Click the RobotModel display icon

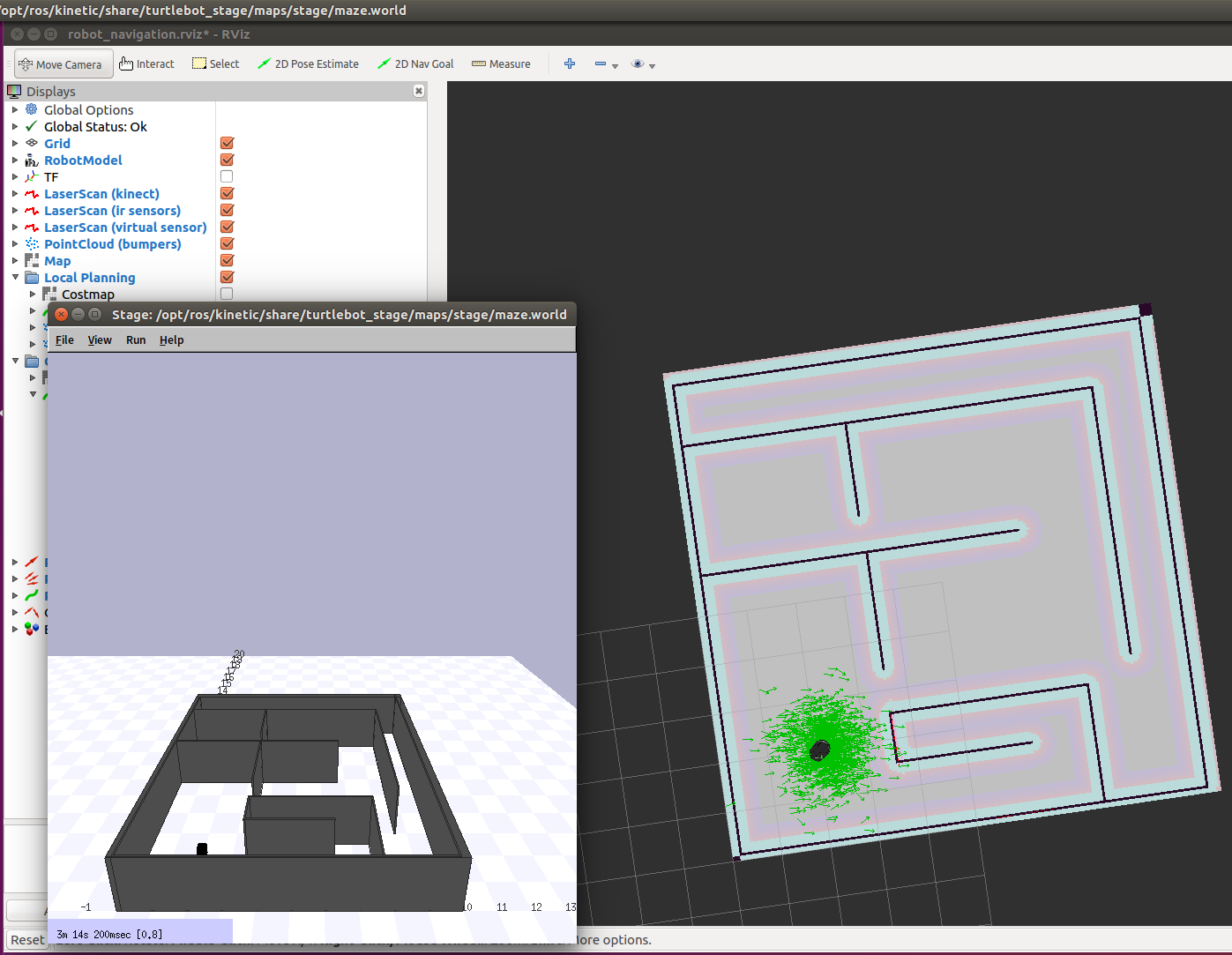pos(32,160)
